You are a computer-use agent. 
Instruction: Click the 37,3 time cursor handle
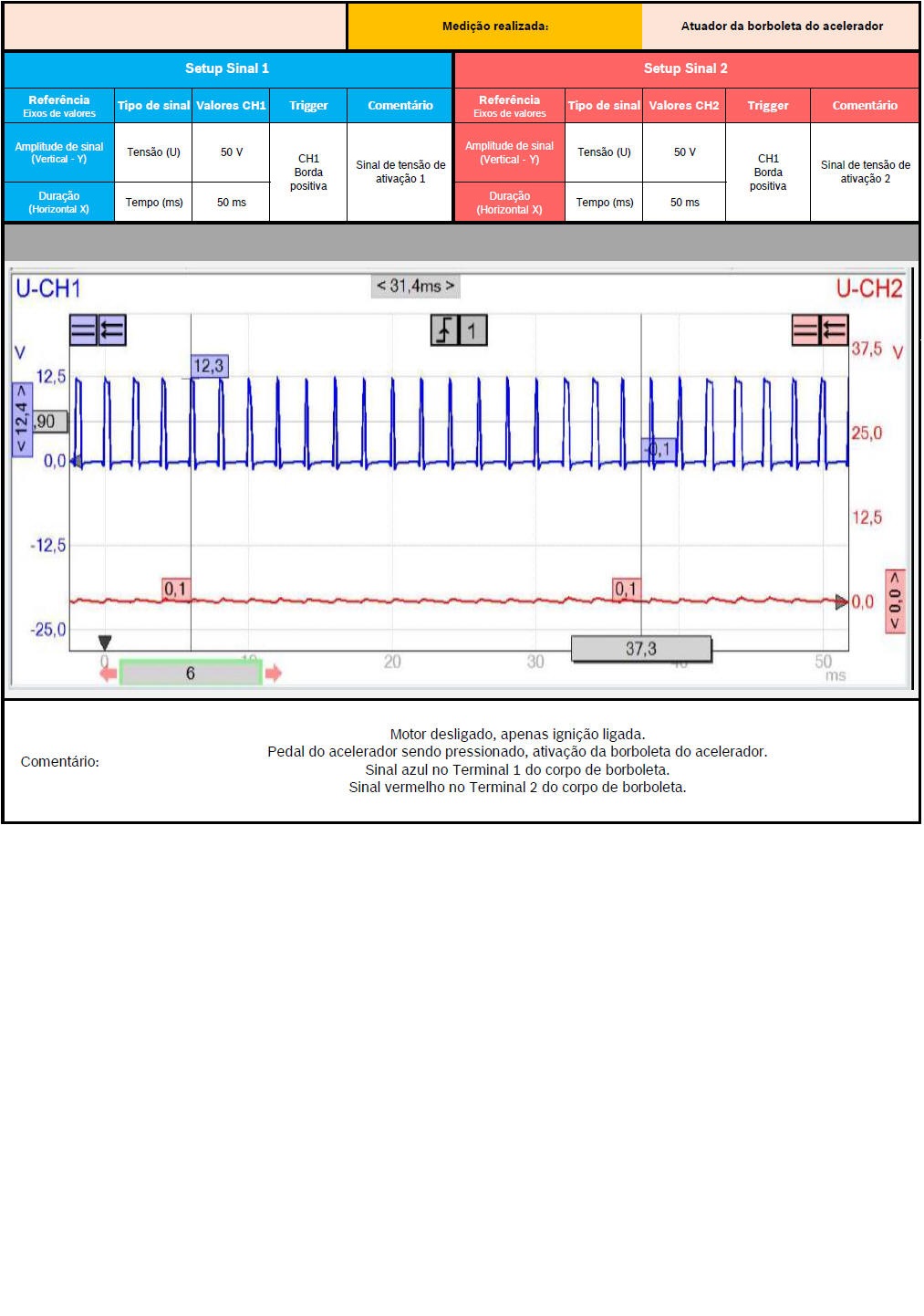click(x=640, y=649)
